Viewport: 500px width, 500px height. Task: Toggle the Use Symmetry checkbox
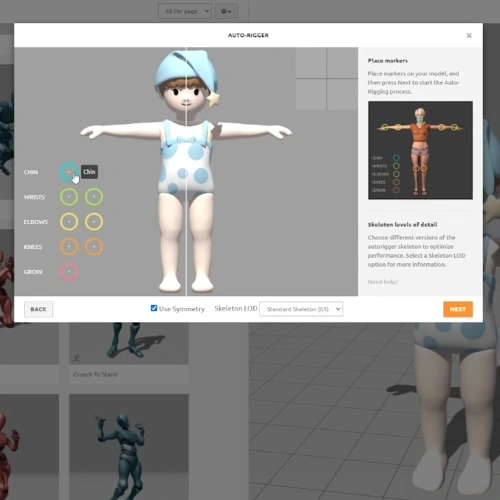click(154, 308)
